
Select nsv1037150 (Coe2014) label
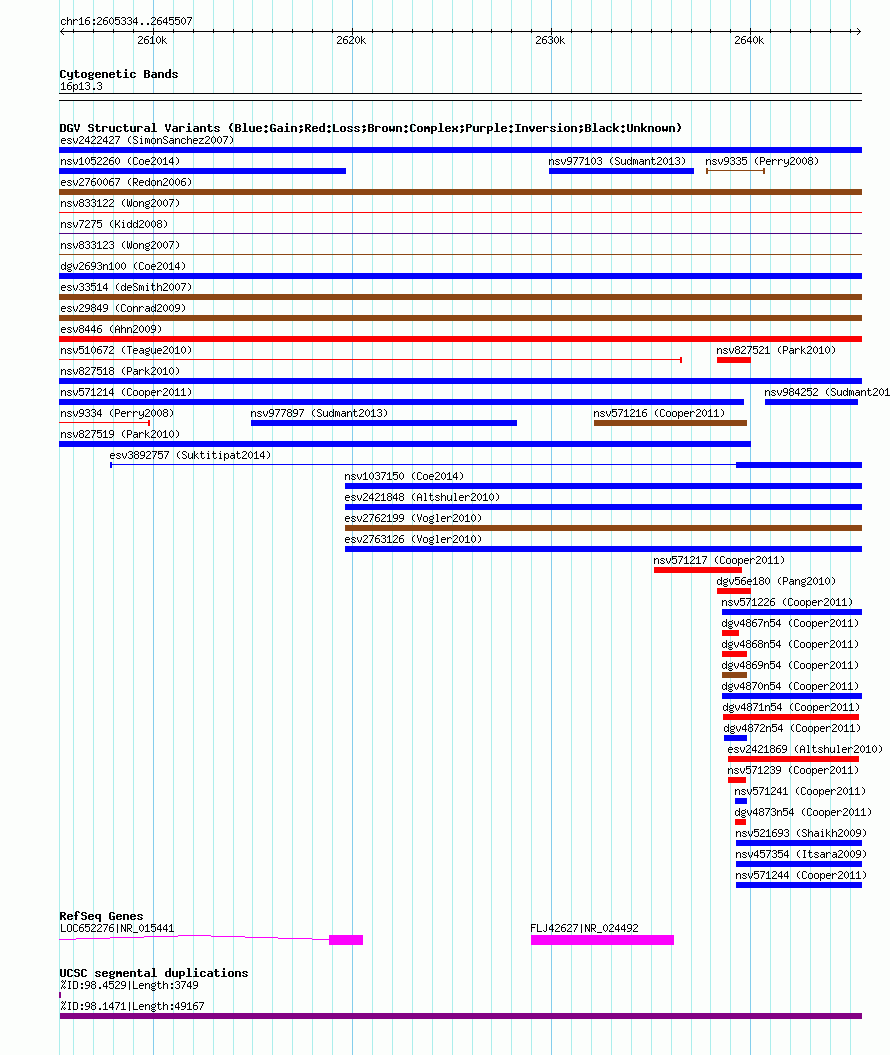tap(404, 476)
